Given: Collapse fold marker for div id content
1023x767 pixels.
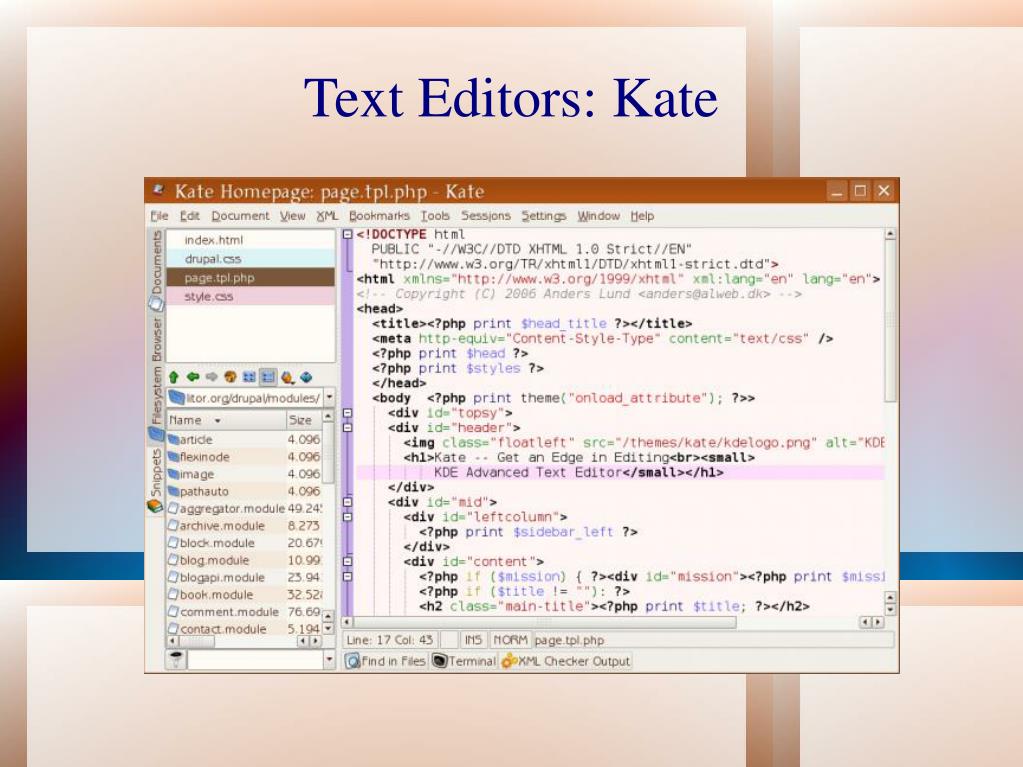Looking at the screenshot, I should (348, 562).
